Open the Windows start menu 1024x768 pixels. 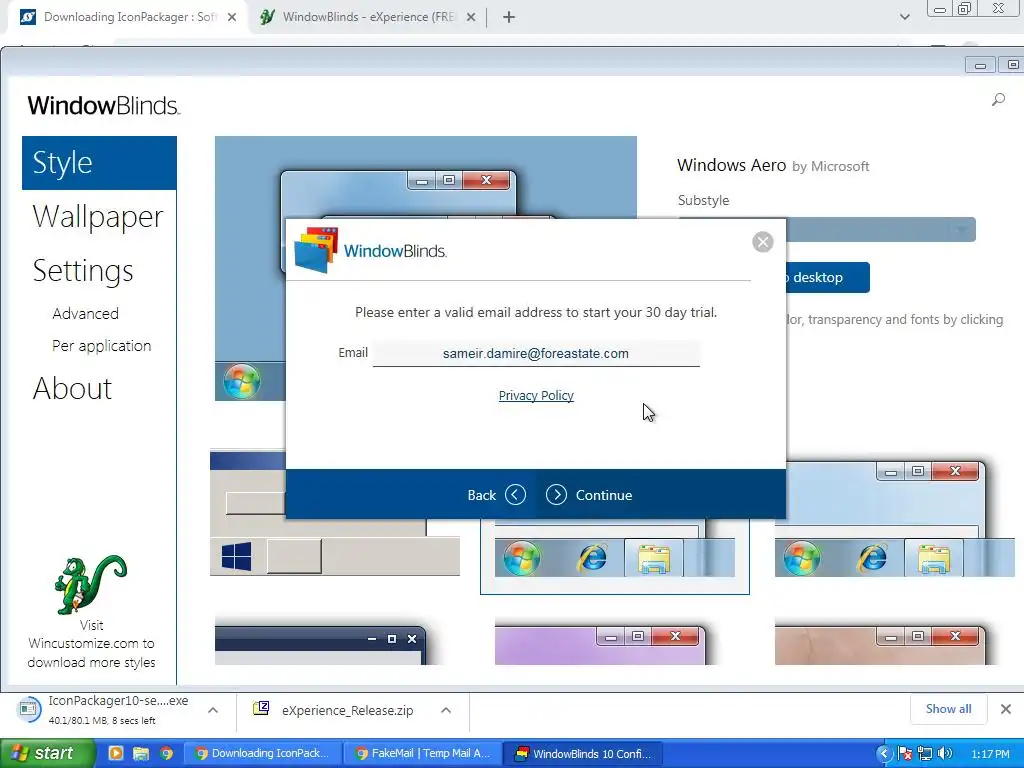[x=47, y=754]
